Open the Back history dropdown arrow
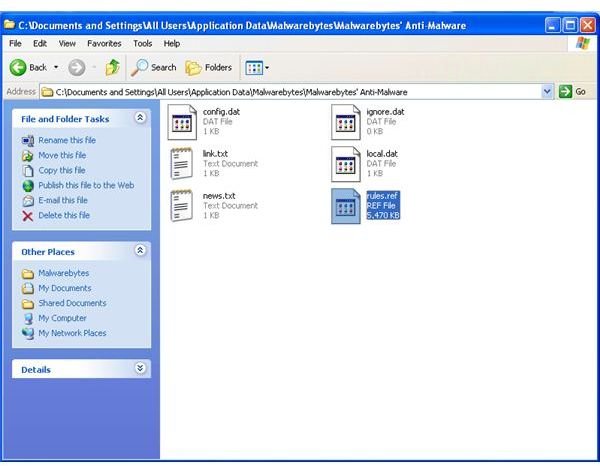Image resolution: width=600 pixels, height=466 pixels. pyautogui.click(x=56, y=67)
